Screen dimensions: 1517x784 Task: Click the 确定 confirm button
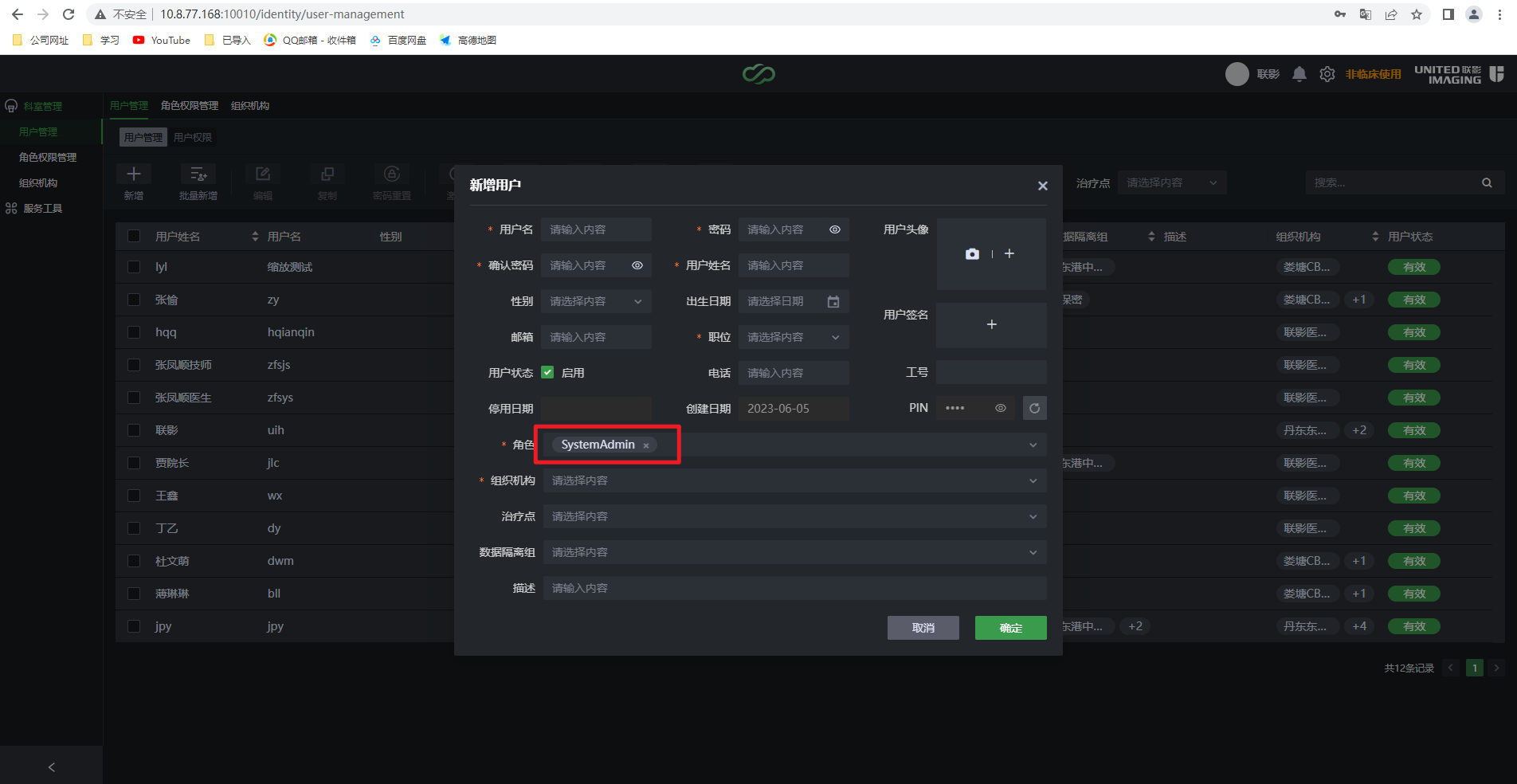1010,628
